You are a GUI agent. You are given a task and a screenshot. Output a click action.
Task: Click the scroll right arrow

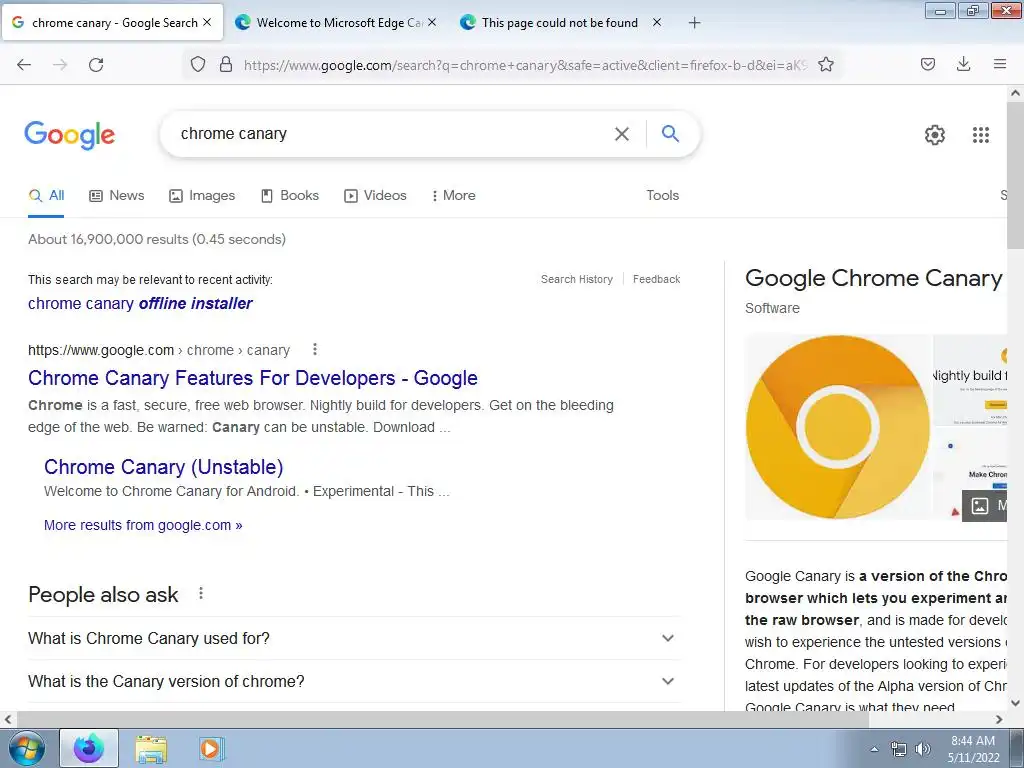(999, 720)
